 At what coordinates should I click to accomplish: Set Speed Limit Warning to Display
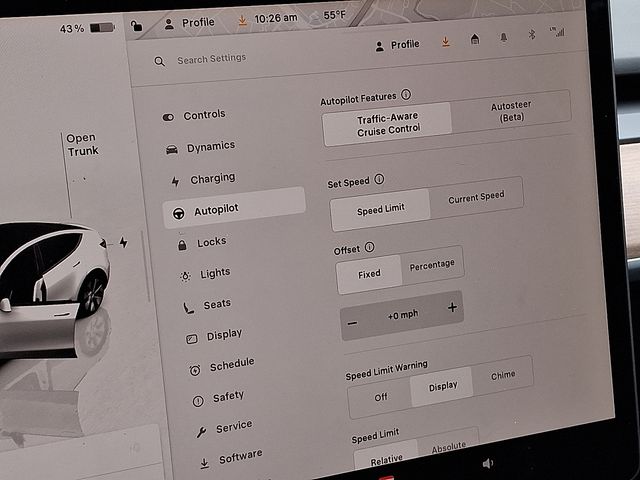pos(442,387)
